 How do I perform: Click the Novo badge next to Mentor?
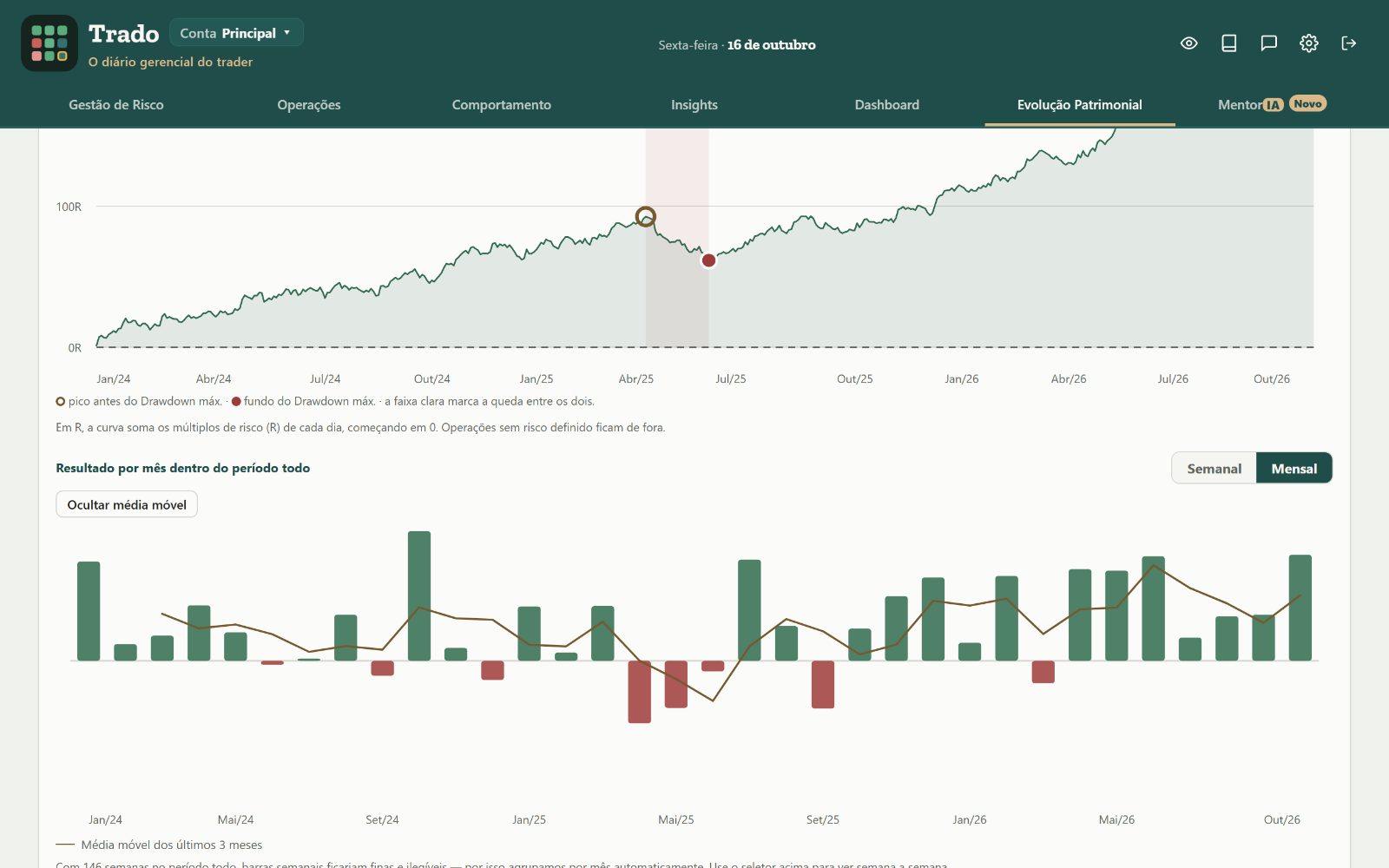click(x=1307, y=103)
